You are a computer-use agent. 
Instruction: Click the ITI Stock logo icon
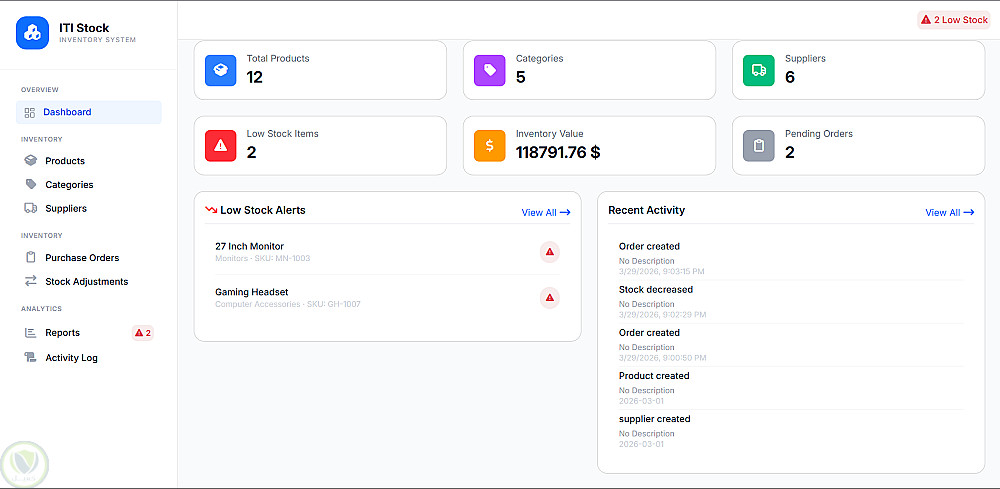32,32
